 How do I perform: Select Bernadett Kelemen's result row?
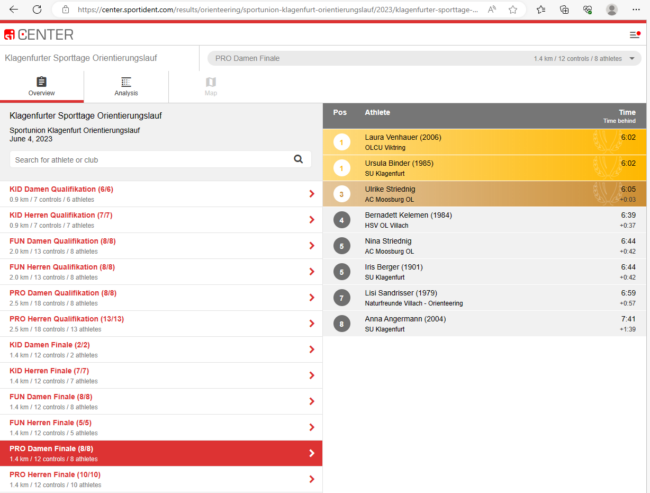coord(485,220)
